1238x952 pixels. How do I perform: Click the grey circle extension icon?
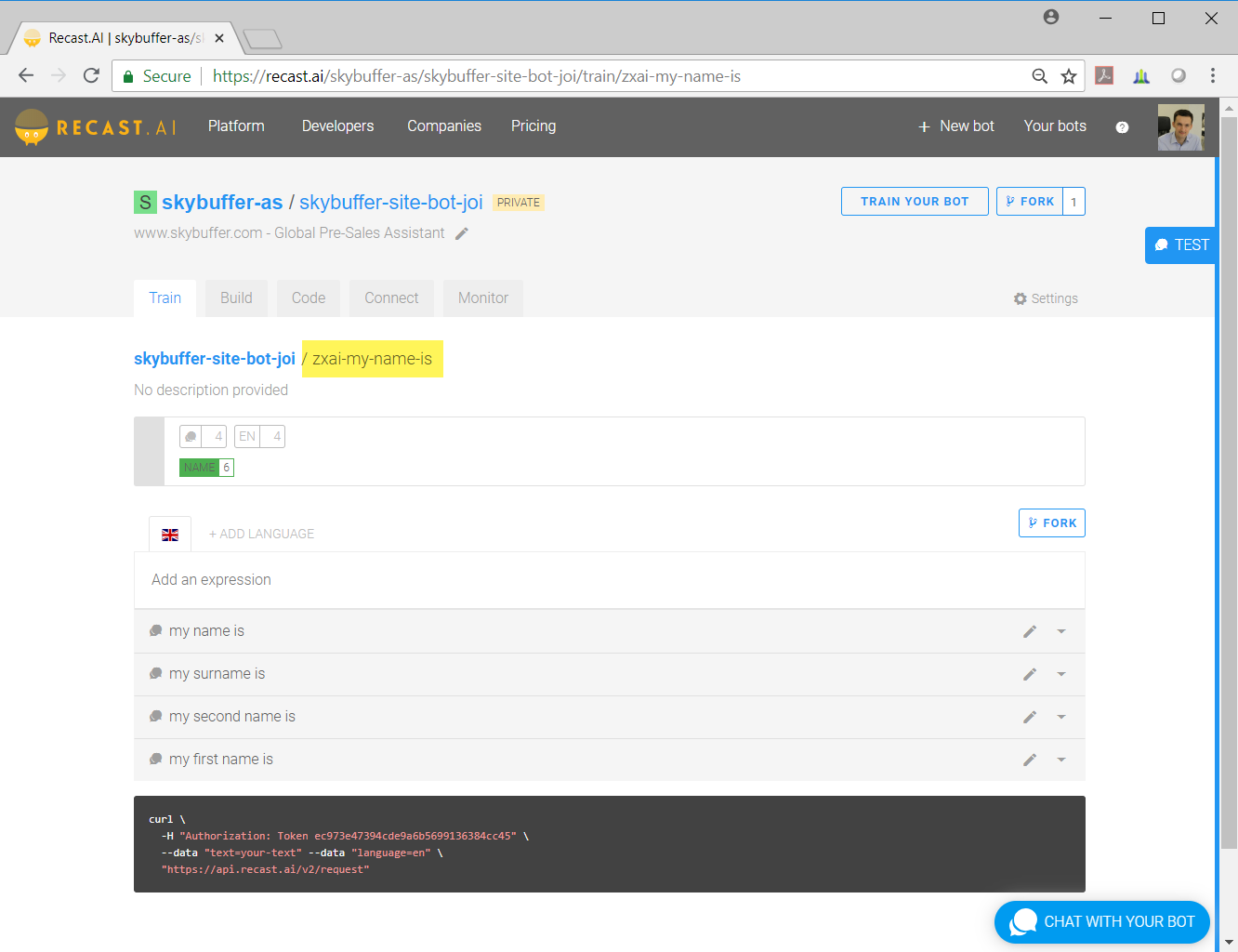(1179, 75)
